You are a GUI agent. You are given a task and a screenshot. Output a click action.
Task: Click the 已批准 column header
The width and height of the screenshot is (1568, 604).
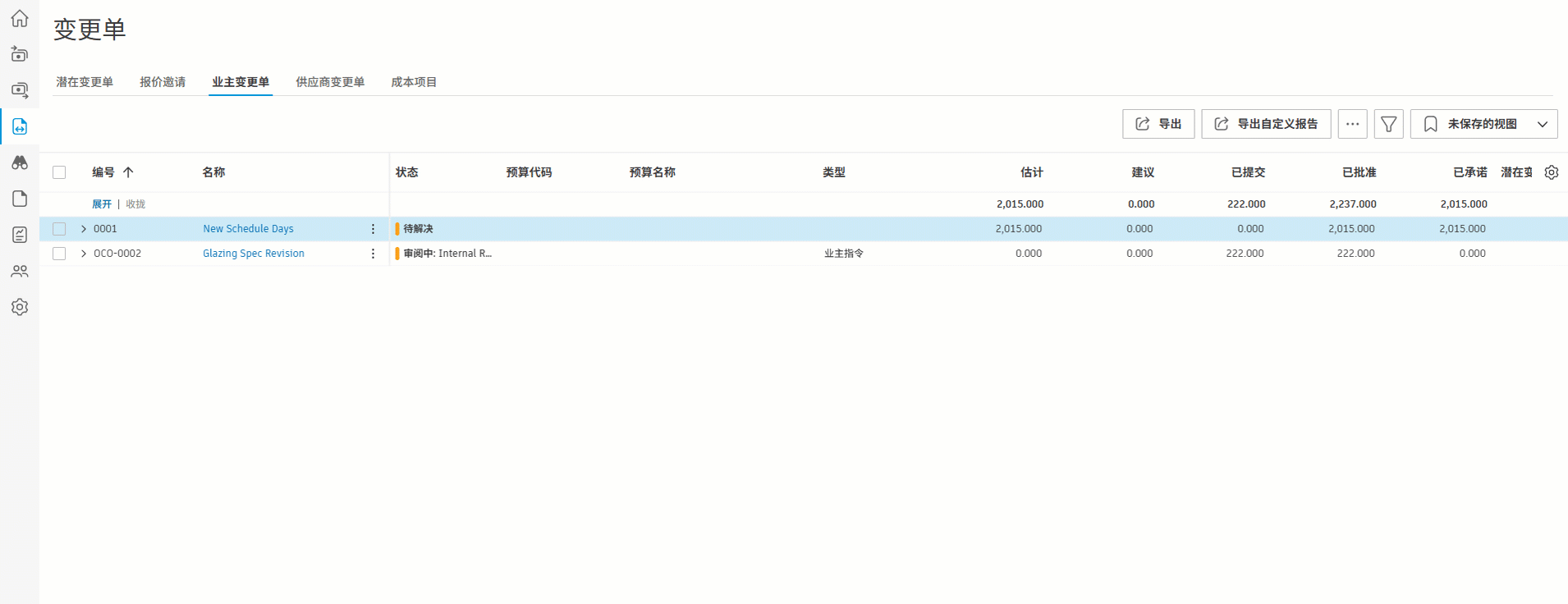point(1359,172)
